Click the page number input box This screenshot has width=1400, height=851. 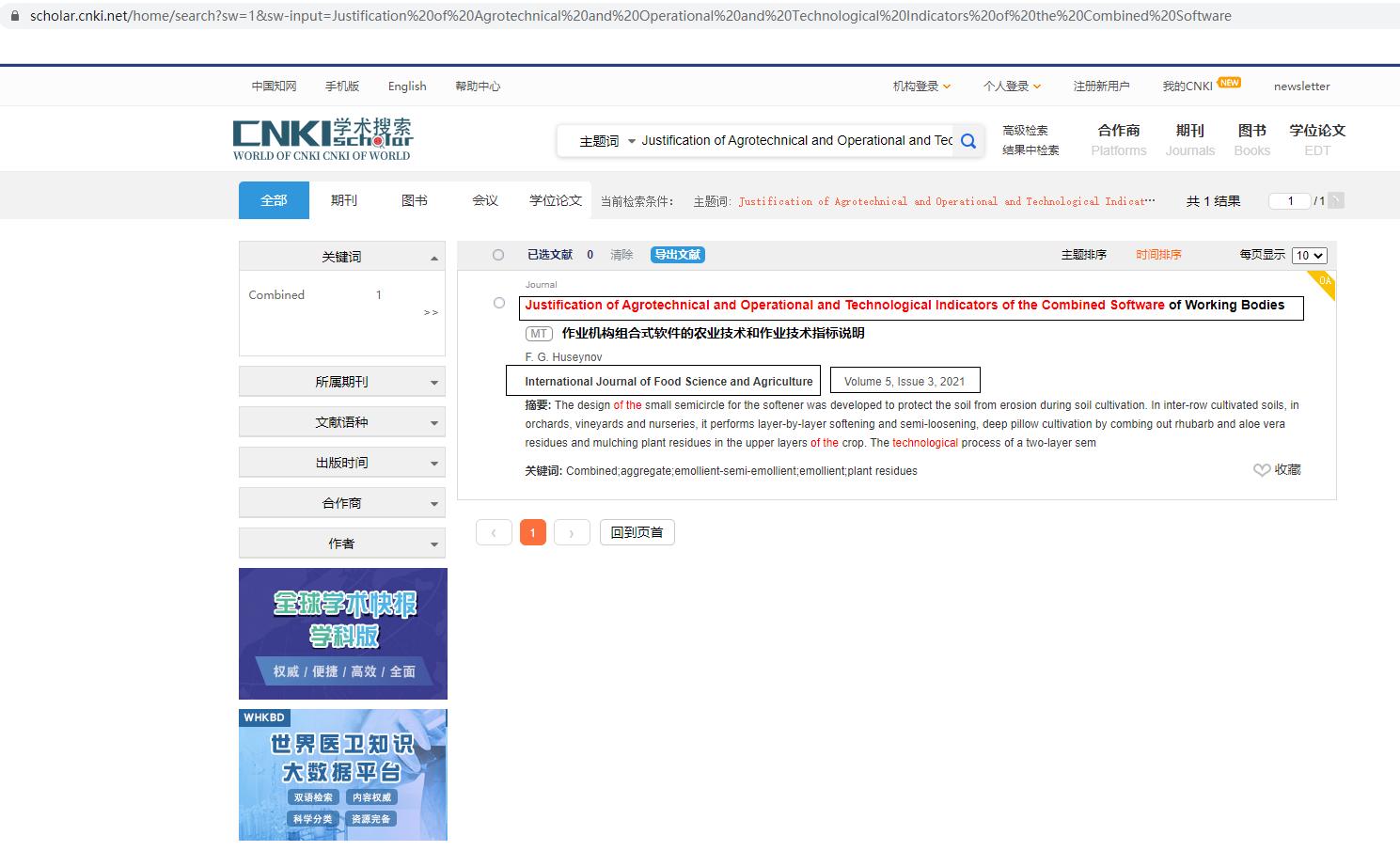1291,200
